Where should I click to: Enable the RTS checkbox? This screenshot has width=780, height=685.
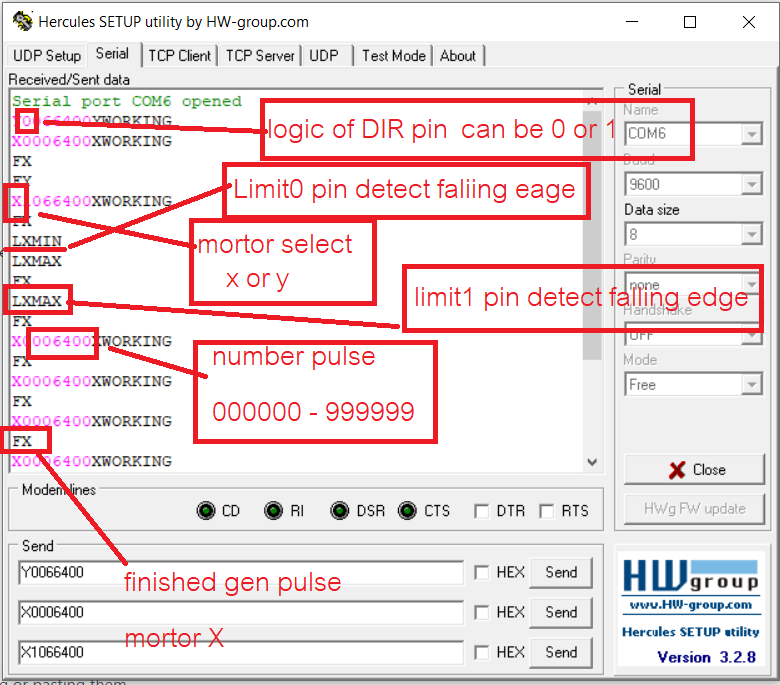click(547, 511)
